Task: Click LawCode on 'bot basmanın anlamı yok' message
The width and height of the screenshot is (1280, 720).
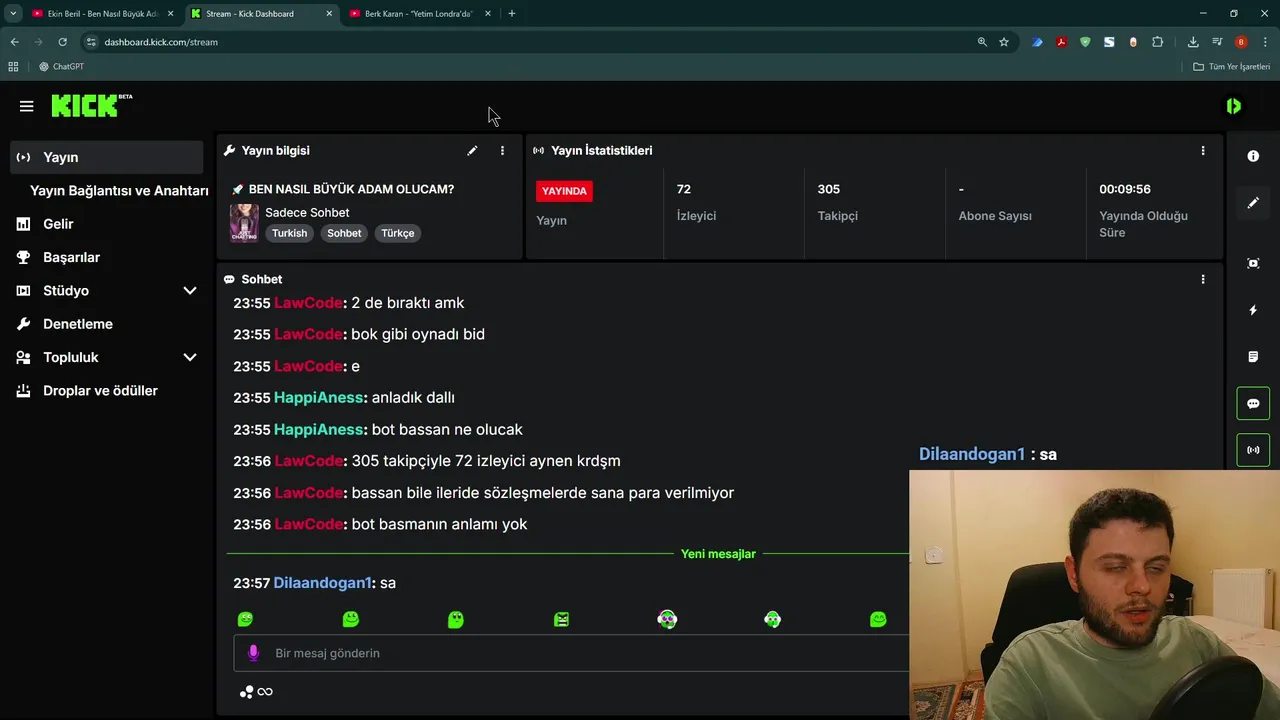Action: (308, 524)
